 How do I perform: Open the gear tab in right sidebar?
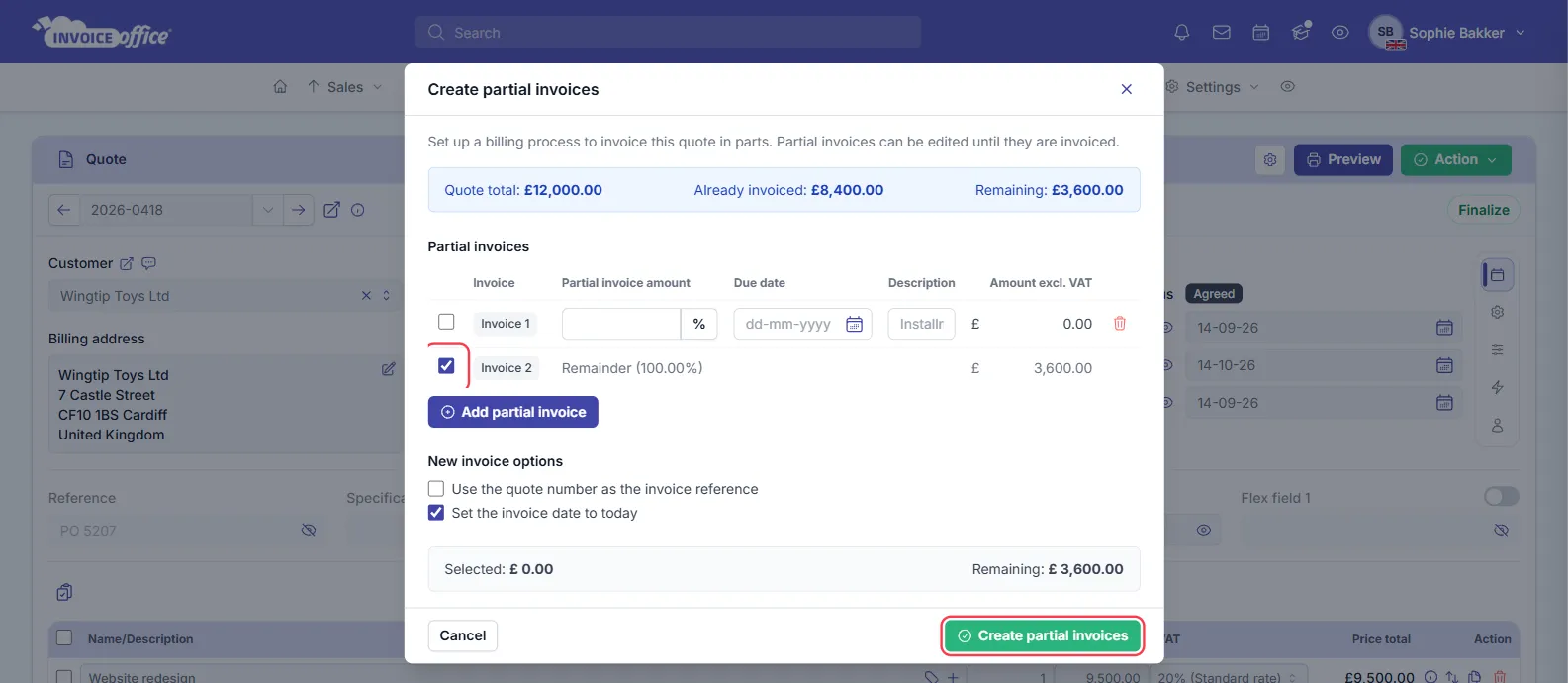point(1498,312)
